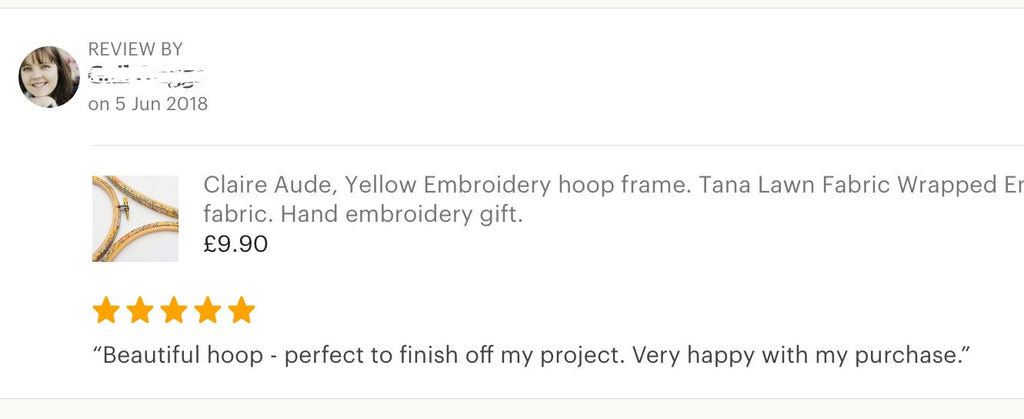Click the £9.90 price
This screenshot has height=419, width=1024.
click(235, 243)
